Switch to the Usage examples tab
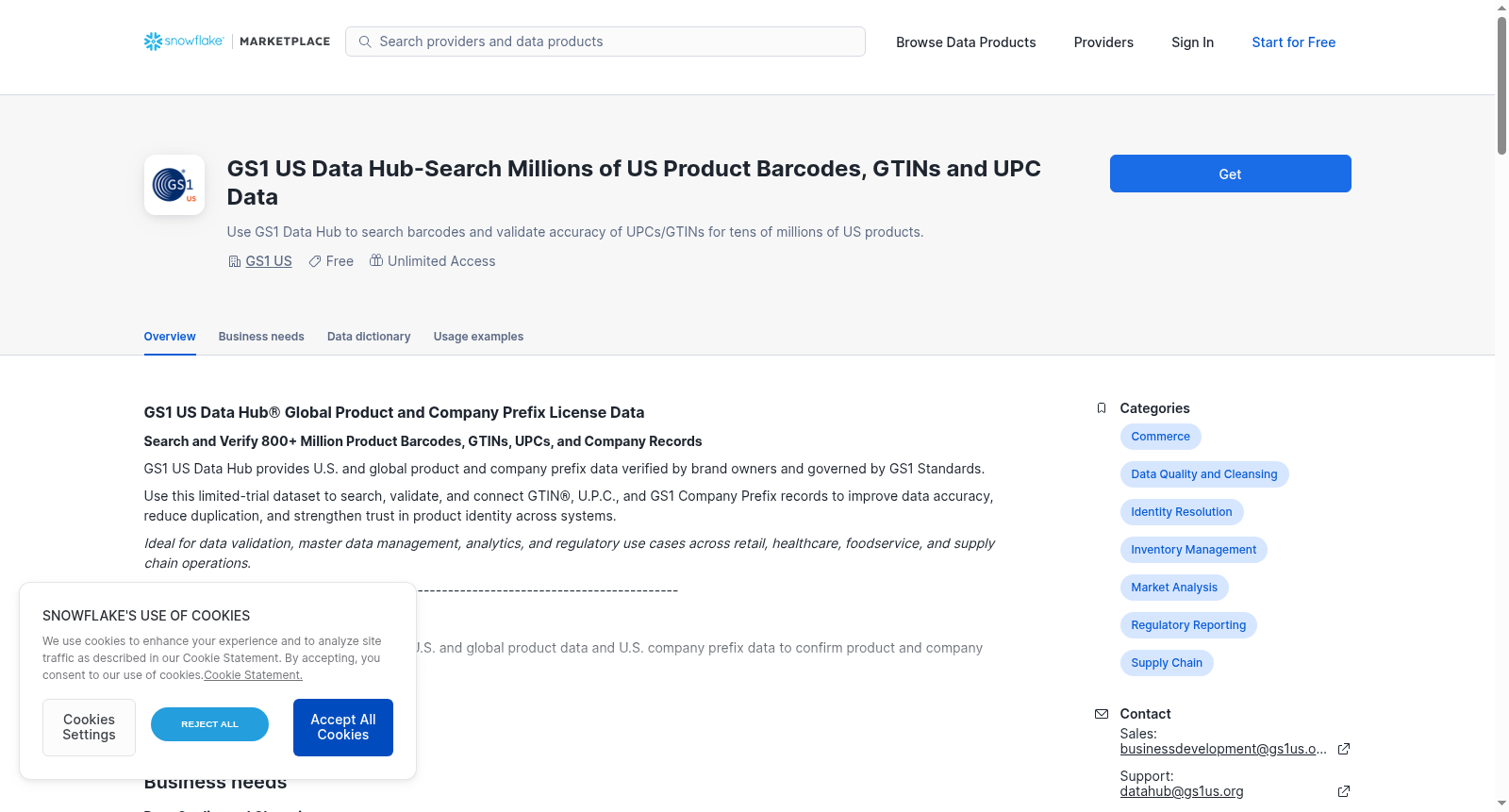1509x812 pixels. [x=478, y=337]
